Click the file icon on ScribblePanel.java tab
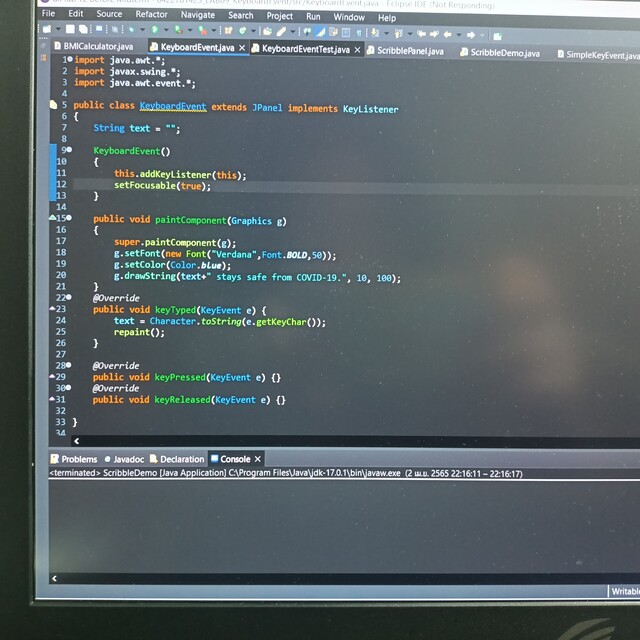This screenshot has width=640, height=640. [x=370, y=50]
